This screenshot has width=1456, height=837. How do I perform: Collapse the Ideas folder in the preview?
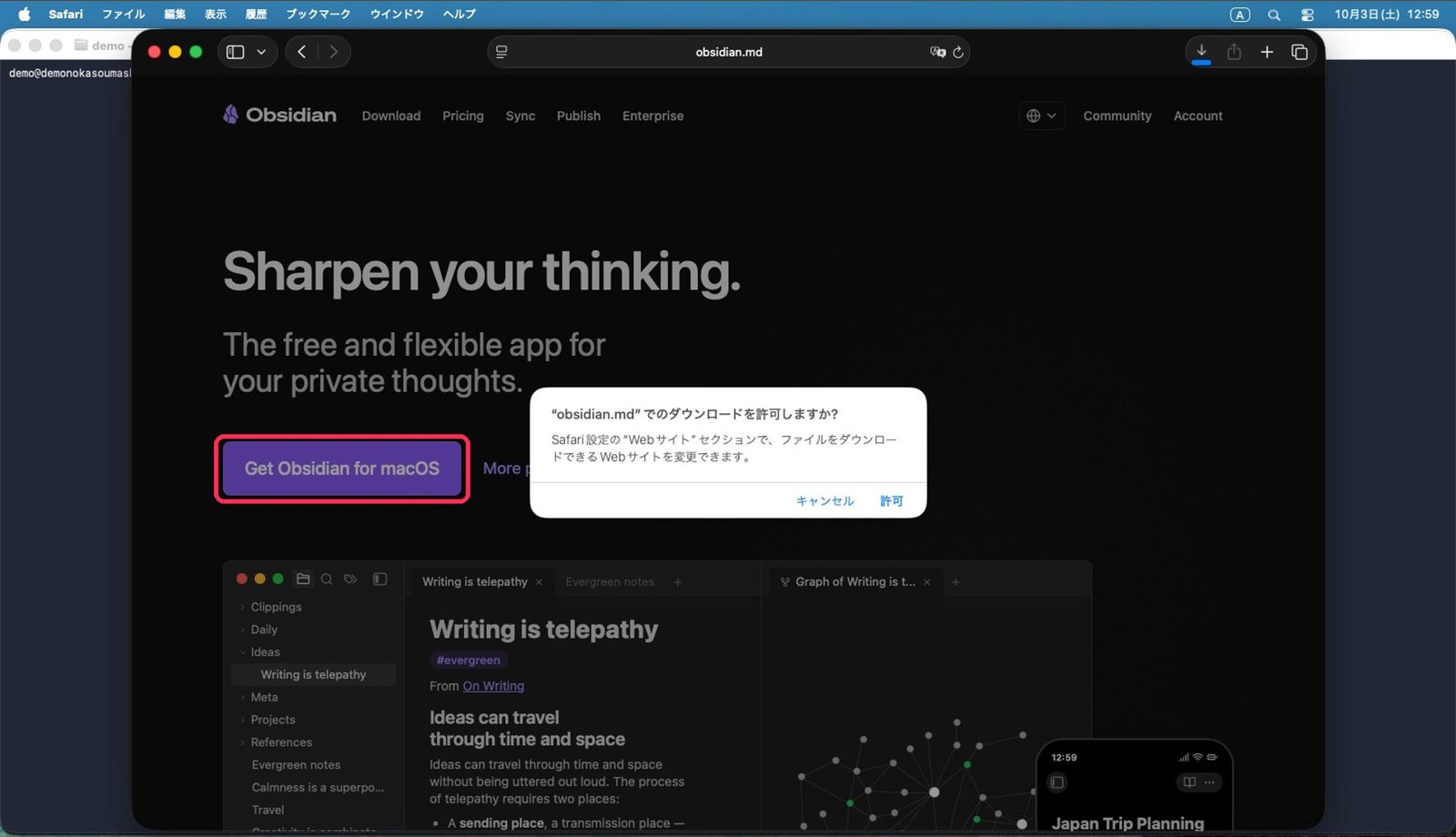[242, 652]
